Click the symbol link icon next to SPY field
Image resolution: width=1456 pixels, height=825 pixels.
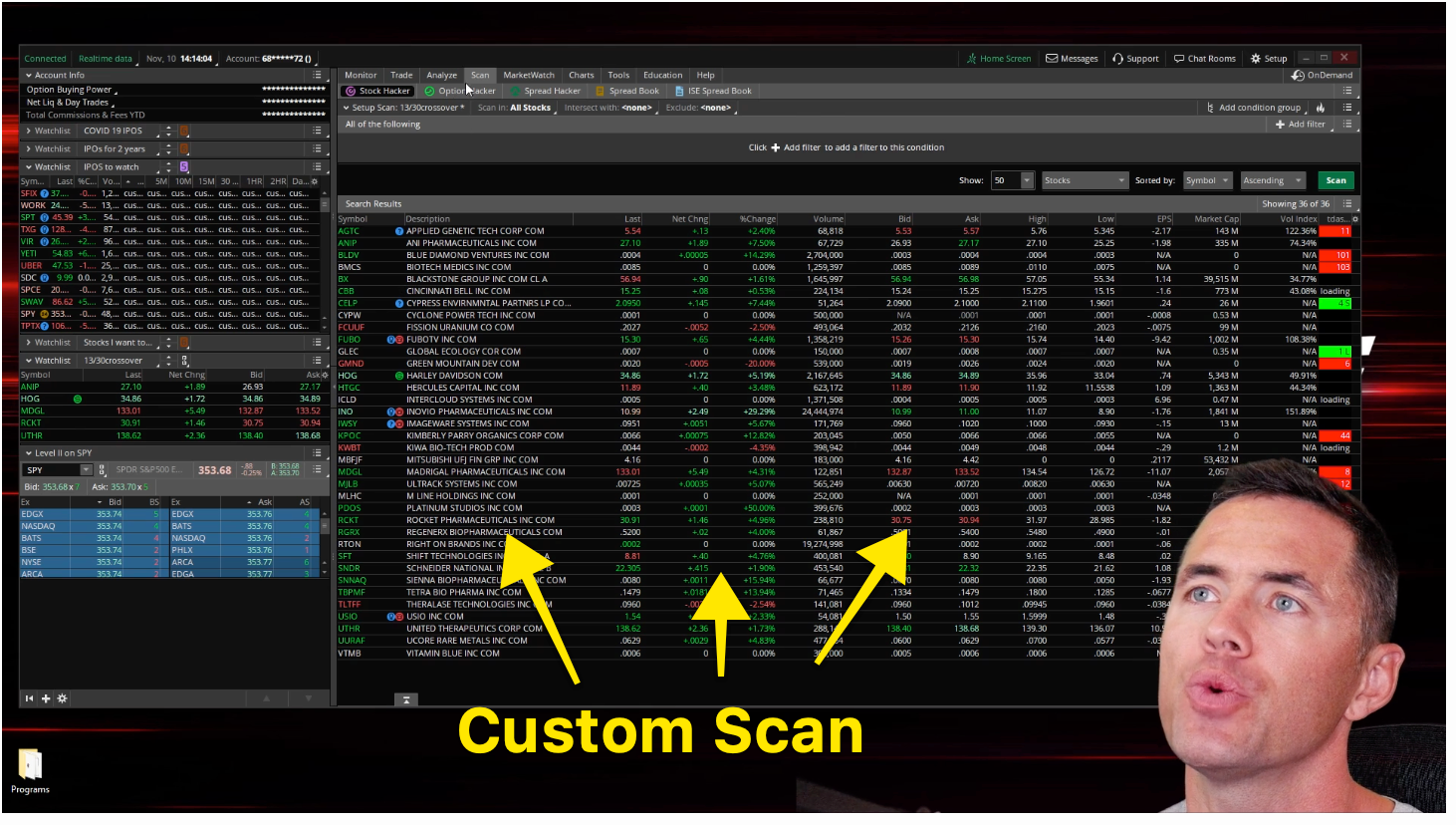101,470
